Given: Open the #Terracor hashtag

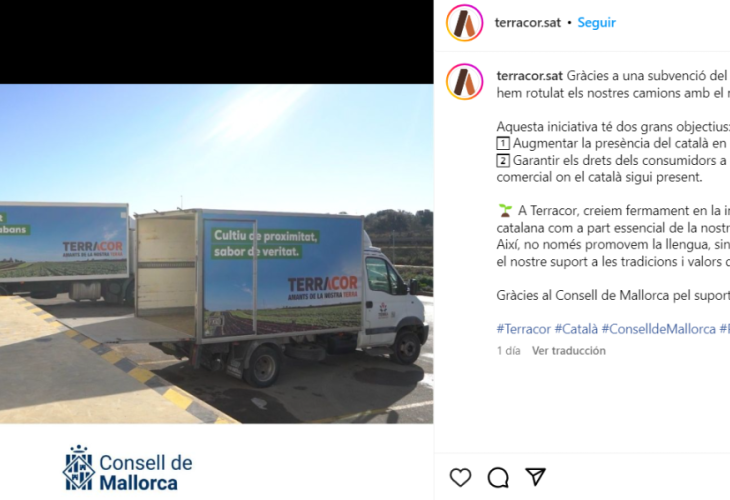Looking at the screenshot, I should click(524, 329).
